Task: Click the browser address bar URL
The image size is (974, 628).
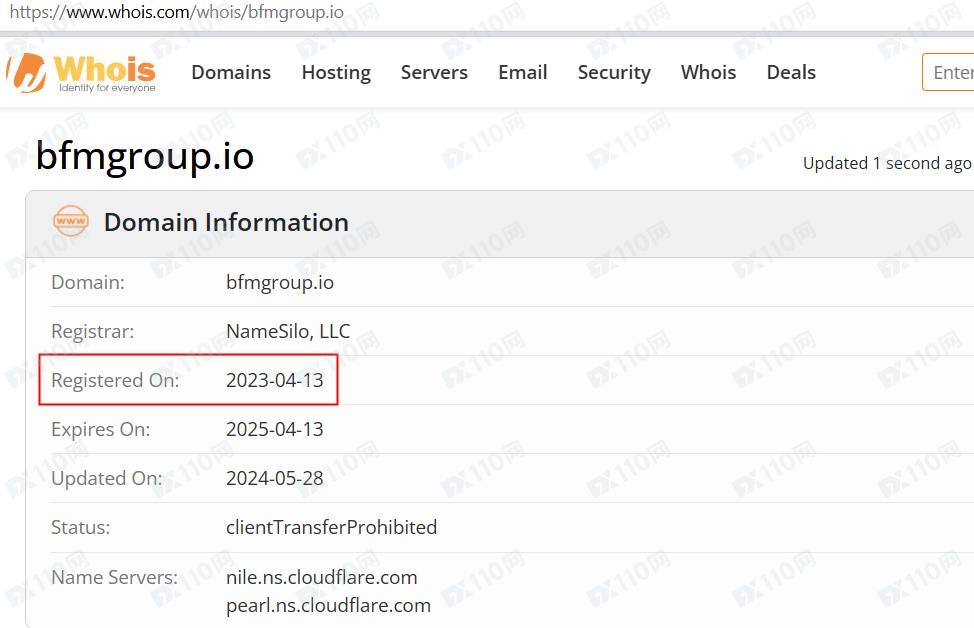Action: click(176, 13)
